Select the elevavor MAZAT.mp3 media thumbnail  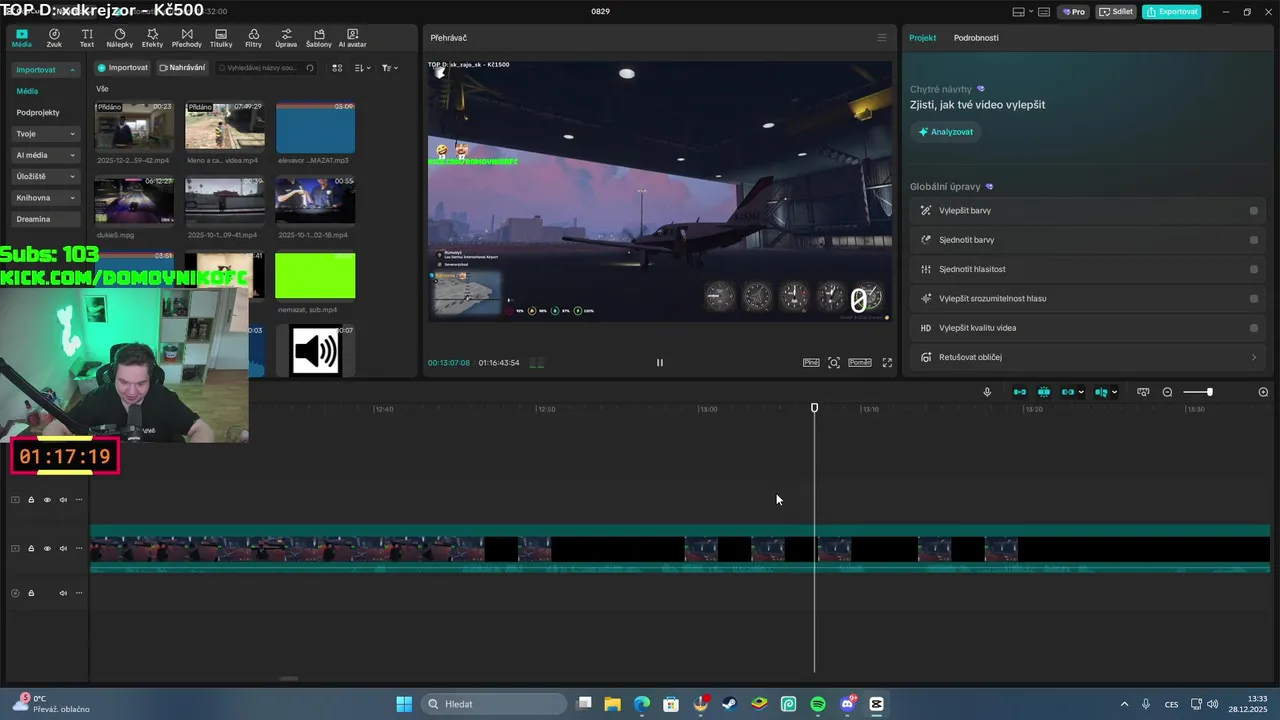(x=315, y=127)
